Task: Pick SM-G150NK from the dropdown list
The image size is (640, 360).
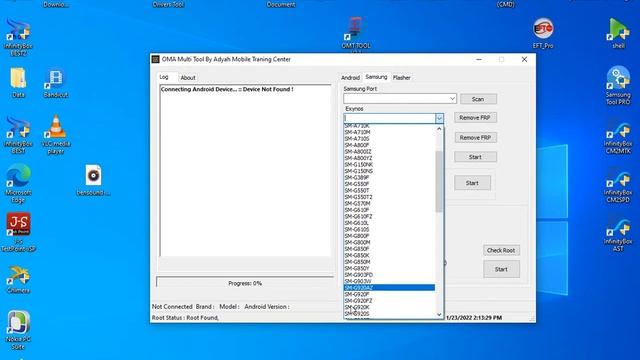Action: (389, 164)
